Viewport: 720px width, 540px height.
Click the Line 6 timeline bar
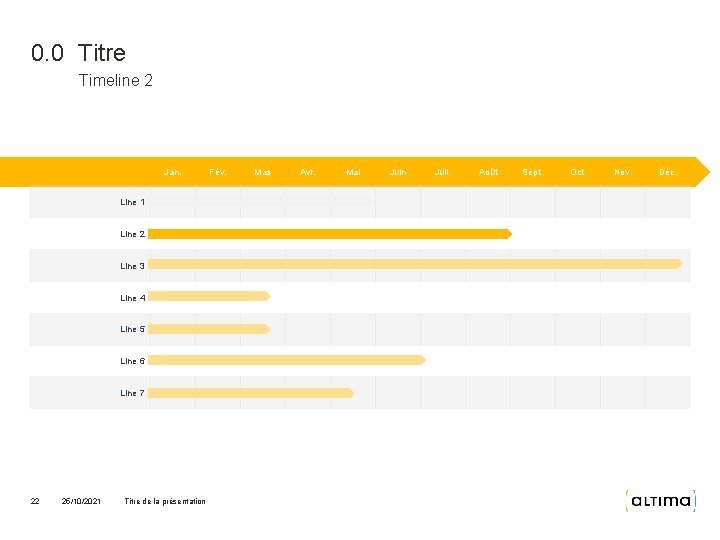click(x=287, y=360)
